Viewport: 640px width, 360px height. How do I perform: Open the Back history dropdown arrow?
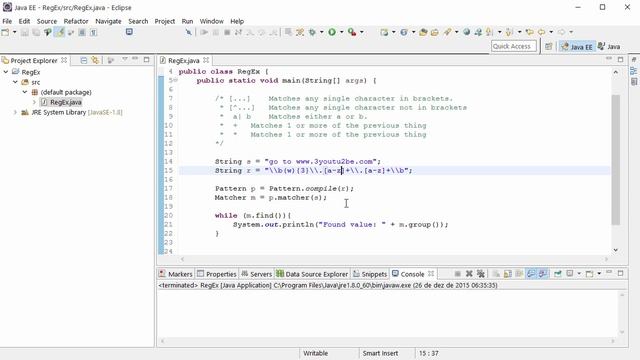tap(551, 32)
